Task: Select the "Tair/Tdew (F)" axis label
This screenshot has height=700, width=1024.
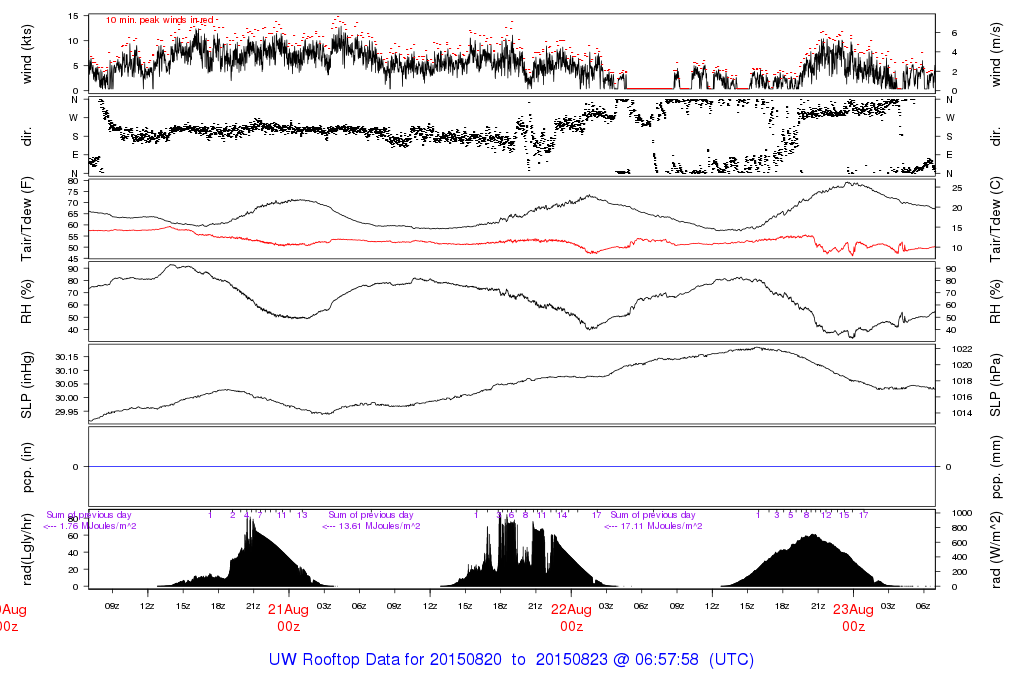Action: 27,219
